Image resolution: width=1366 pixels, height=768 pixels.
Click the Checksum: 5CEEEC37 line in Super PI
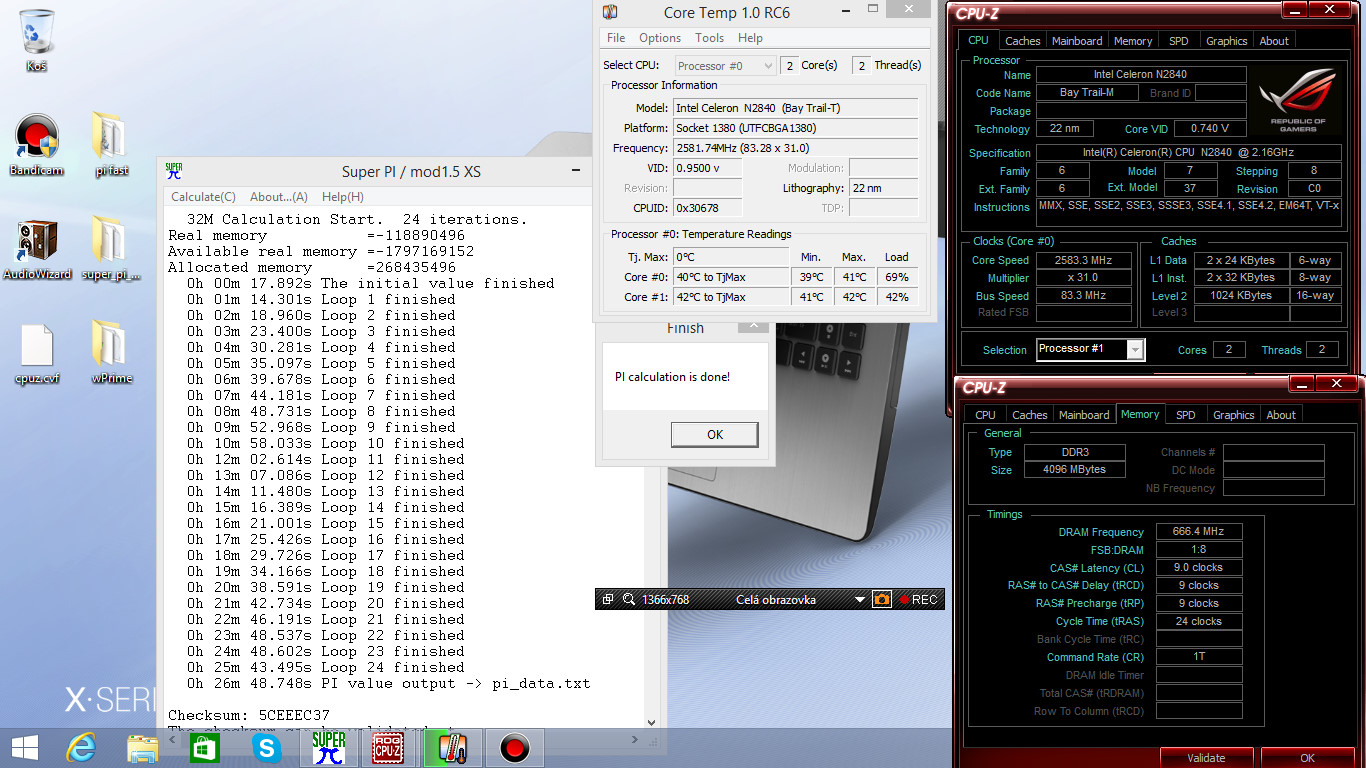pyautogui.click(x=249, y=715)
